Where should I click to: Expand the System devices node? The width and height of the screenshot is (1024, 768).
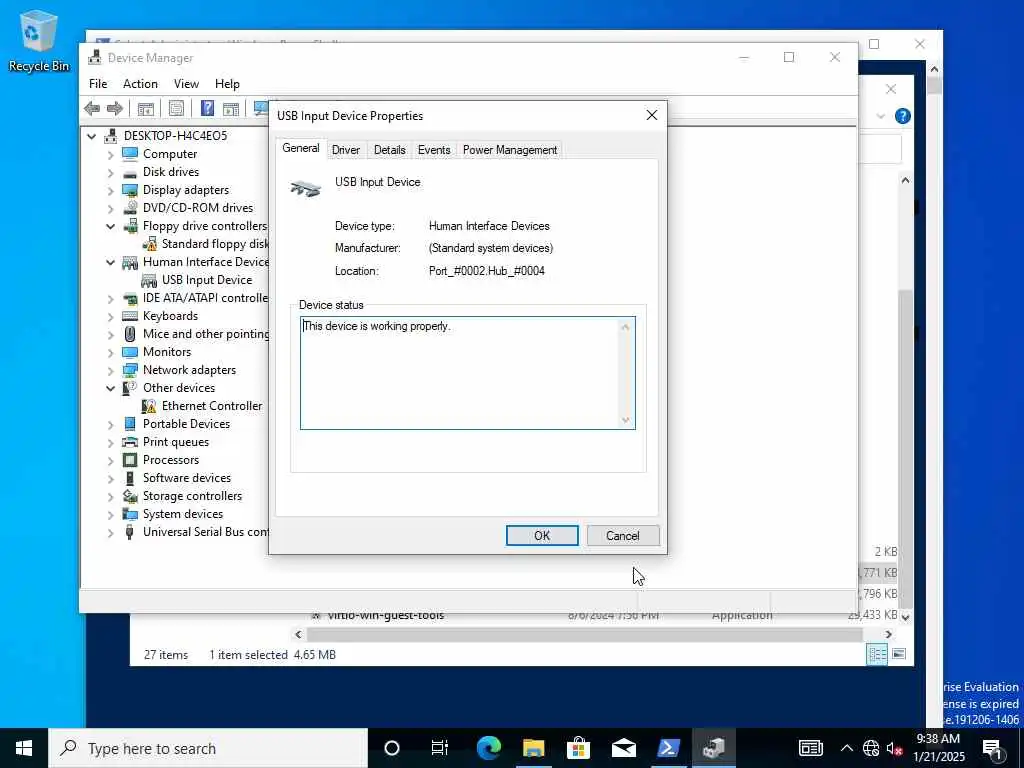pos(111,515)
